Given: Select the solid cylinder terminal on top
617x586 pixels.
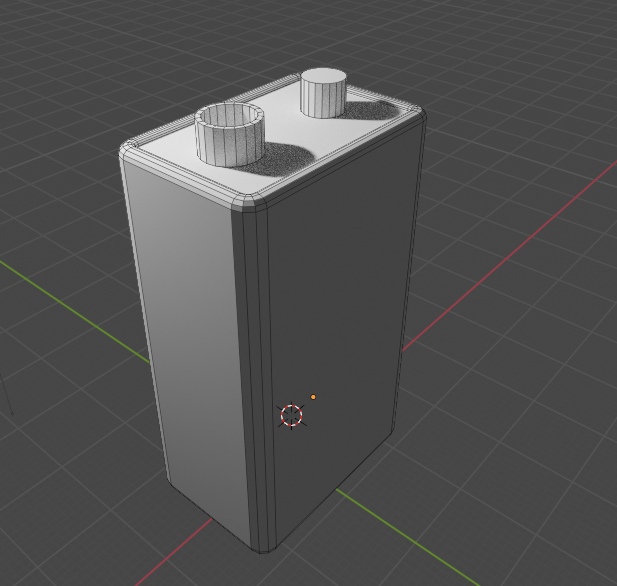Looking at the screenshot, I should (x=324, y=93).
